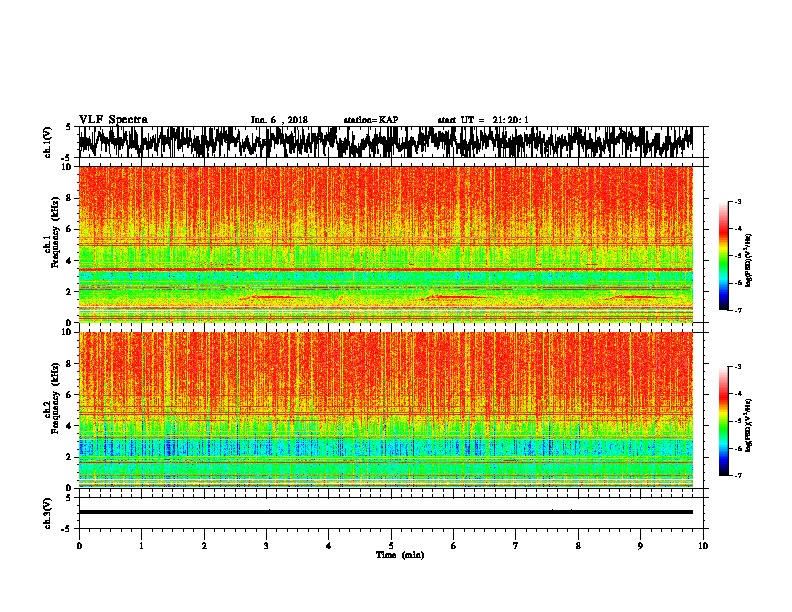This screenshot has width=792, height=612.
Task: Click the "ch.1(V)" waveform axis label
Action: (x=48, y=142)
